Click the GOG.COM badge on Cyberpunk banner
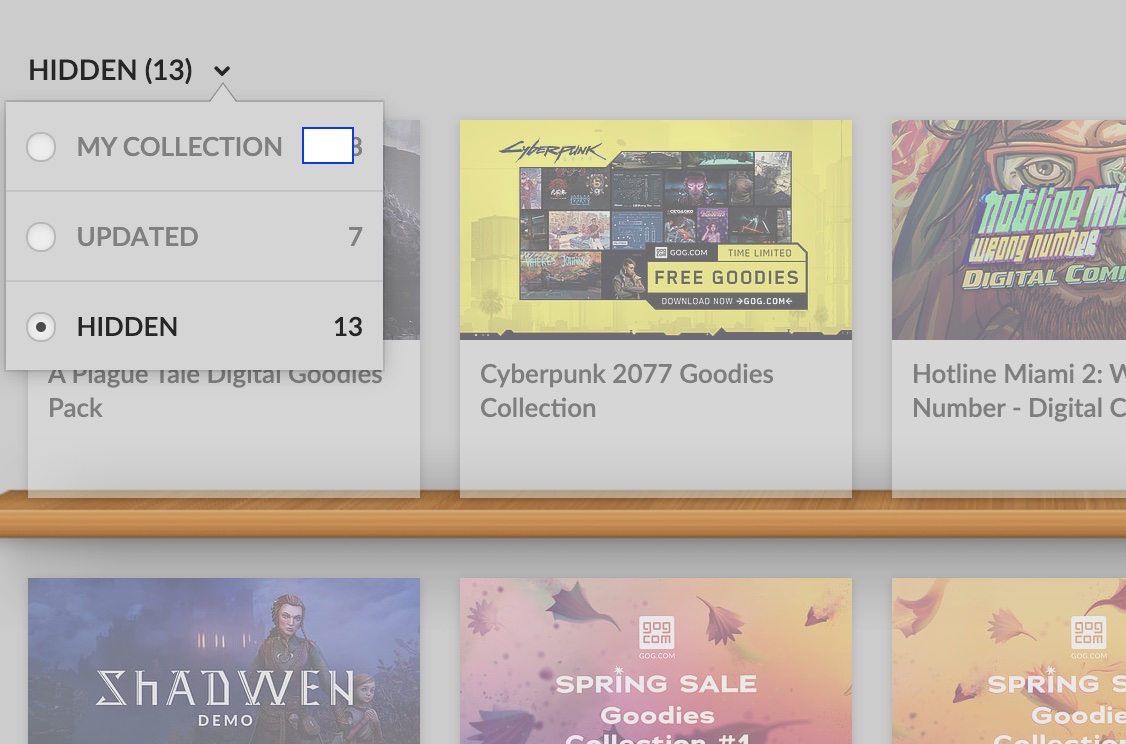The height and width of the screenshot is (744, 1126). pos(681,253)
